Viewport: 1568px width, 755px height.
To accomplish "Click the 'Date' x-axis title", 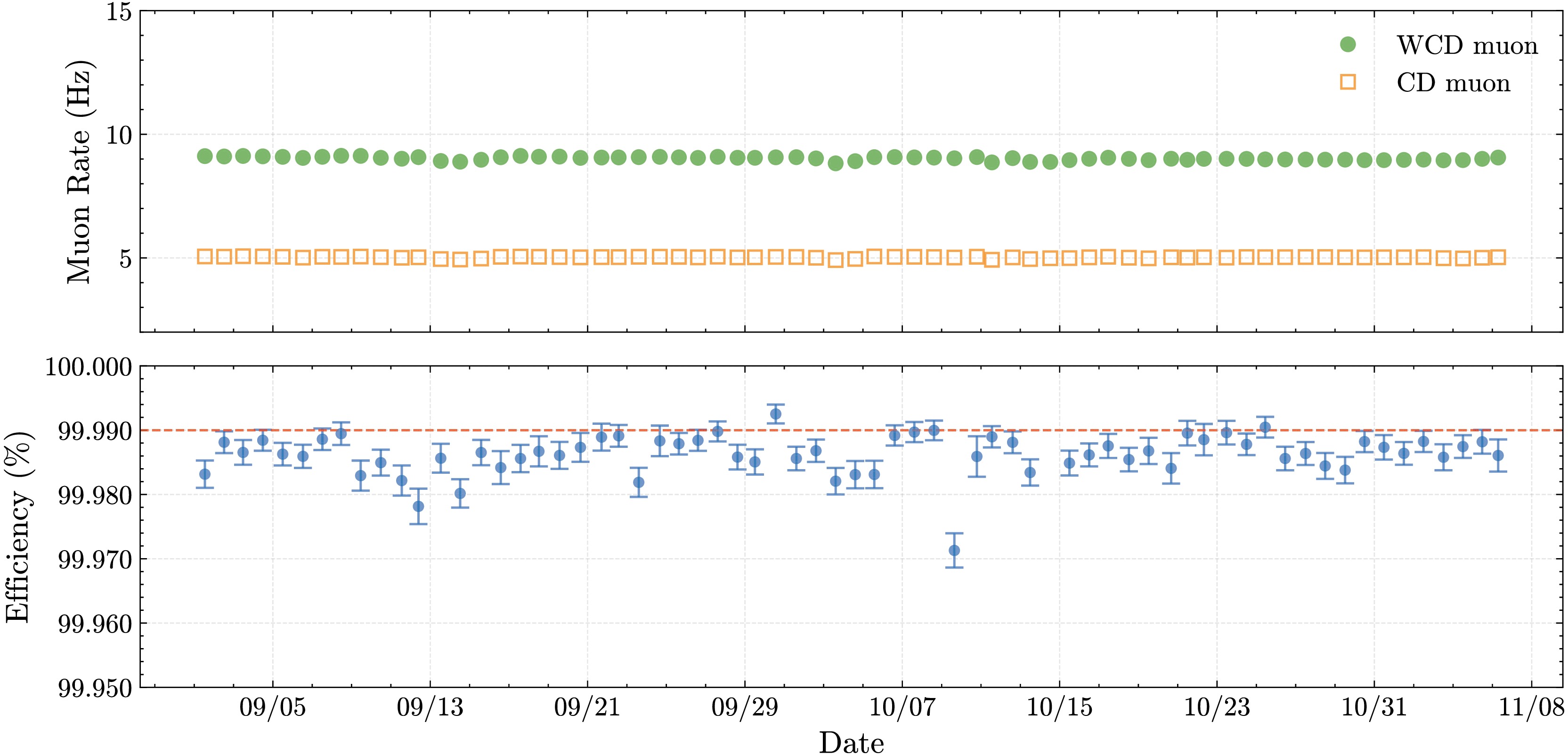I will 851,743.
